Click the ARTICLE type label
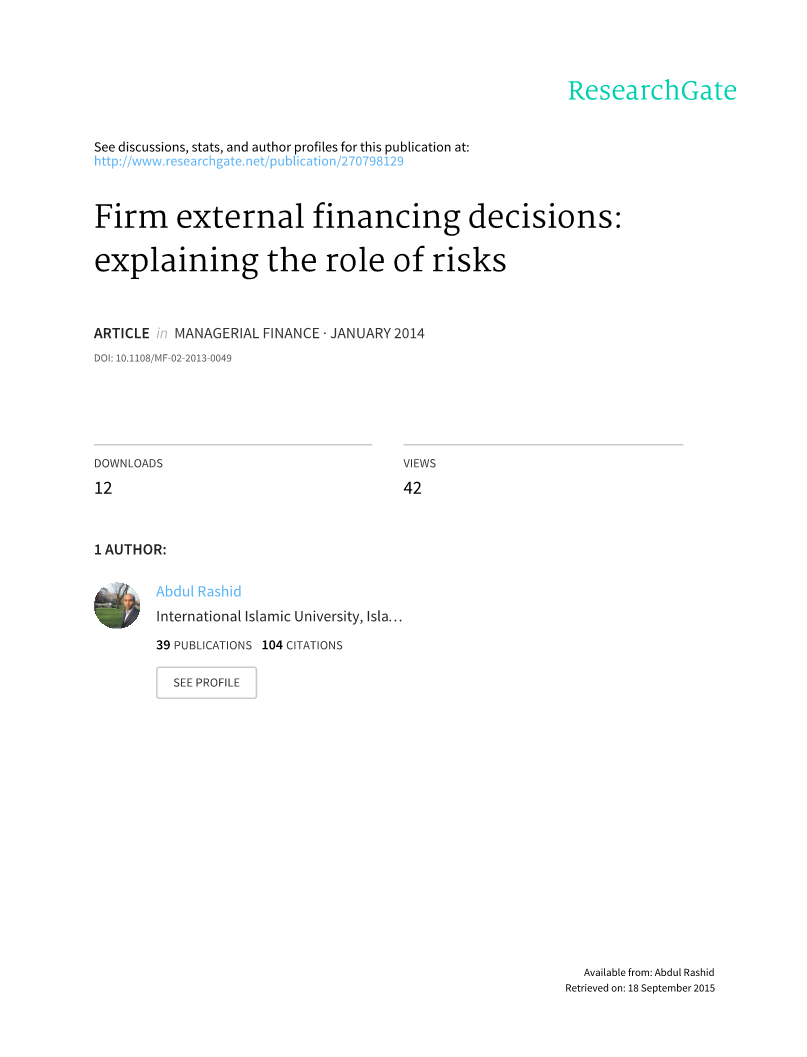This screenshot has width=807, height=1057. pyautogui.click(x=121, y=334)
